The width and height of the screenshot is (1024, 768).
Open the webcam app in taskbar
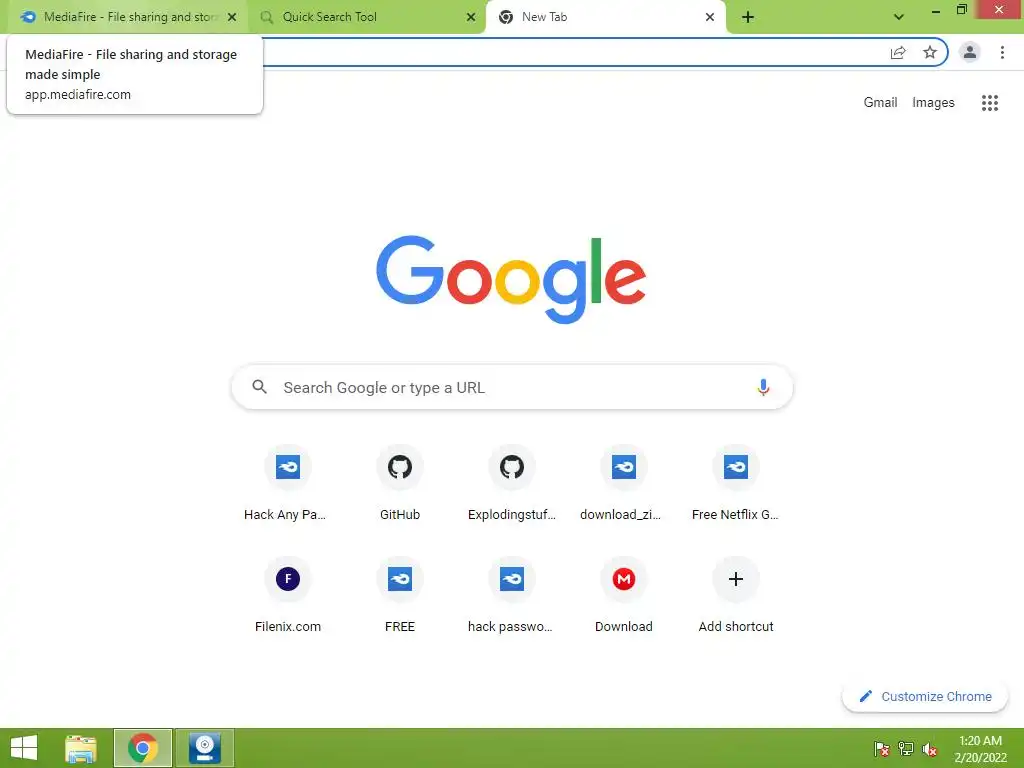204,748
